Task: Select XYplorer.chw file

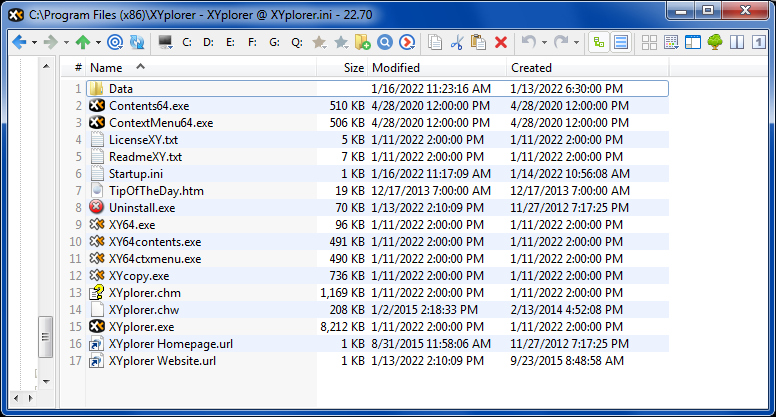Action: (x=144, y=310)
